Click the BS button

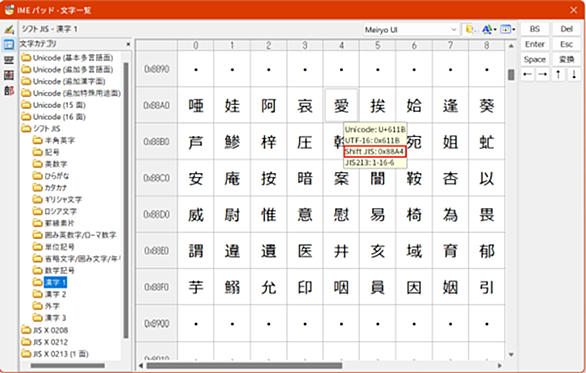point(534,29)
